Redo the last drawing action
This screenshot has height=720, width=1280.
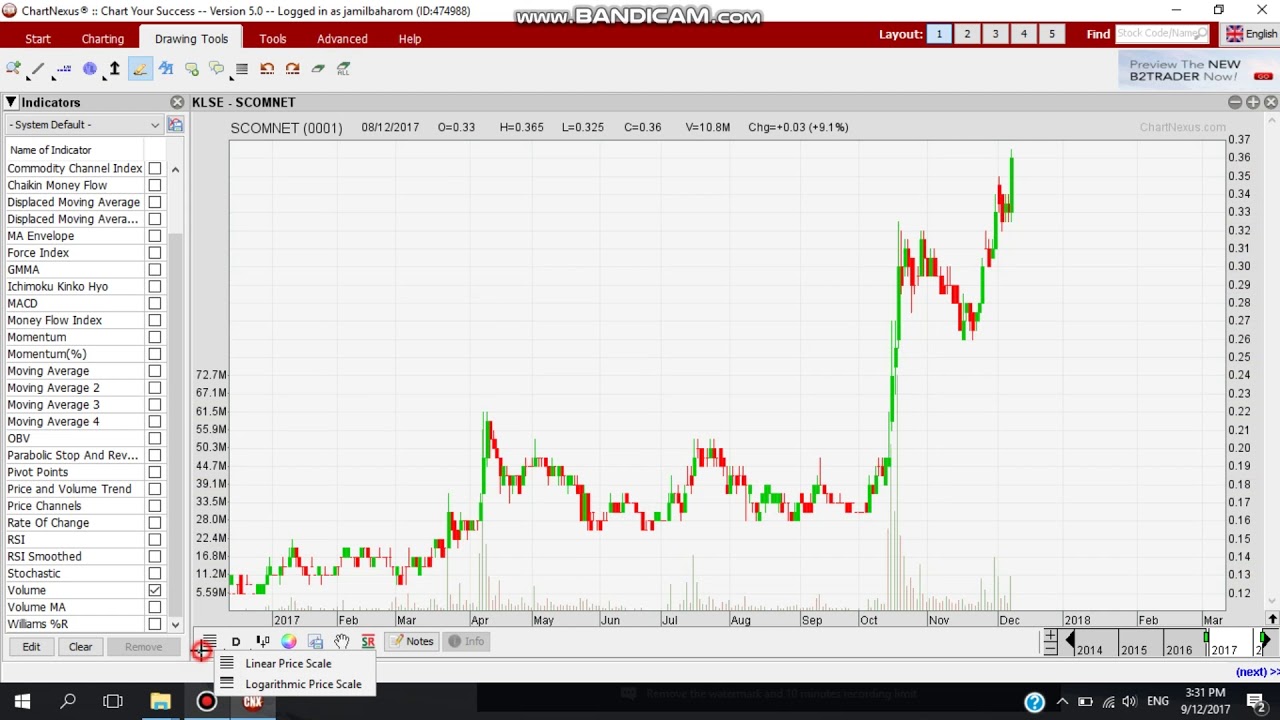pyautogui.click(x=292, y=69)
